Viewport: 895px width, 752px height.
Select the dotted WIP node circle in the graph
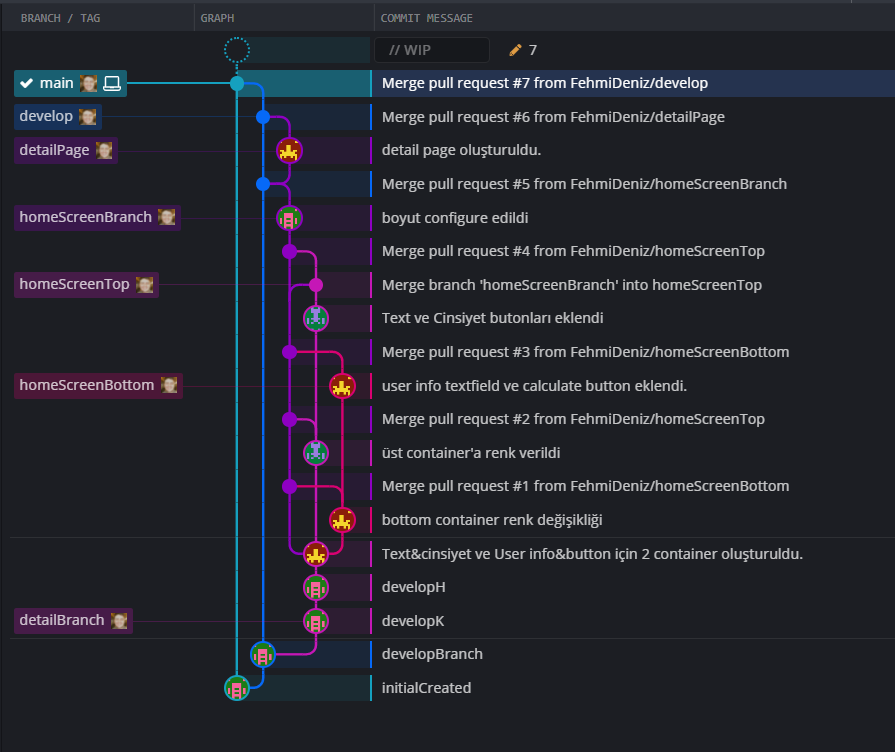click(236, 49)
